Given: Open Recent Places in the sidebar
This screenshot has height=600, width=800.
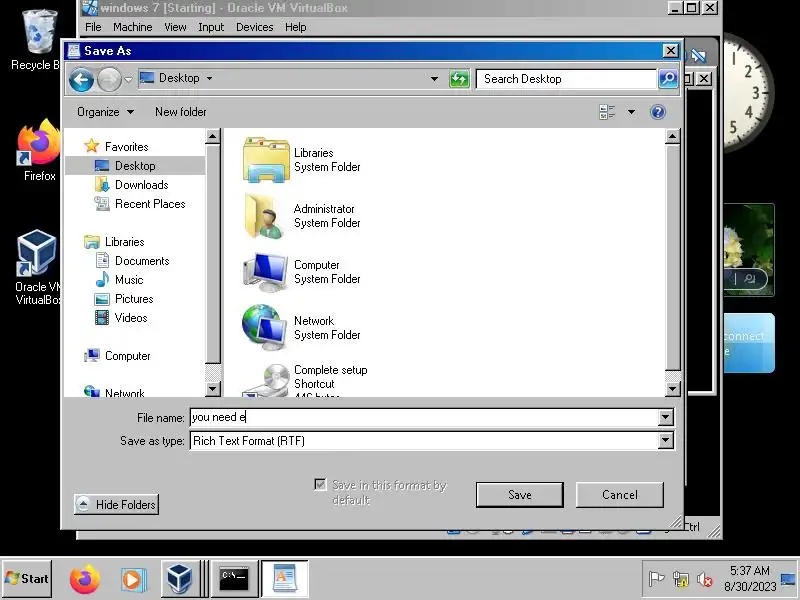Looking at the screenshot, I should (150, 204).
